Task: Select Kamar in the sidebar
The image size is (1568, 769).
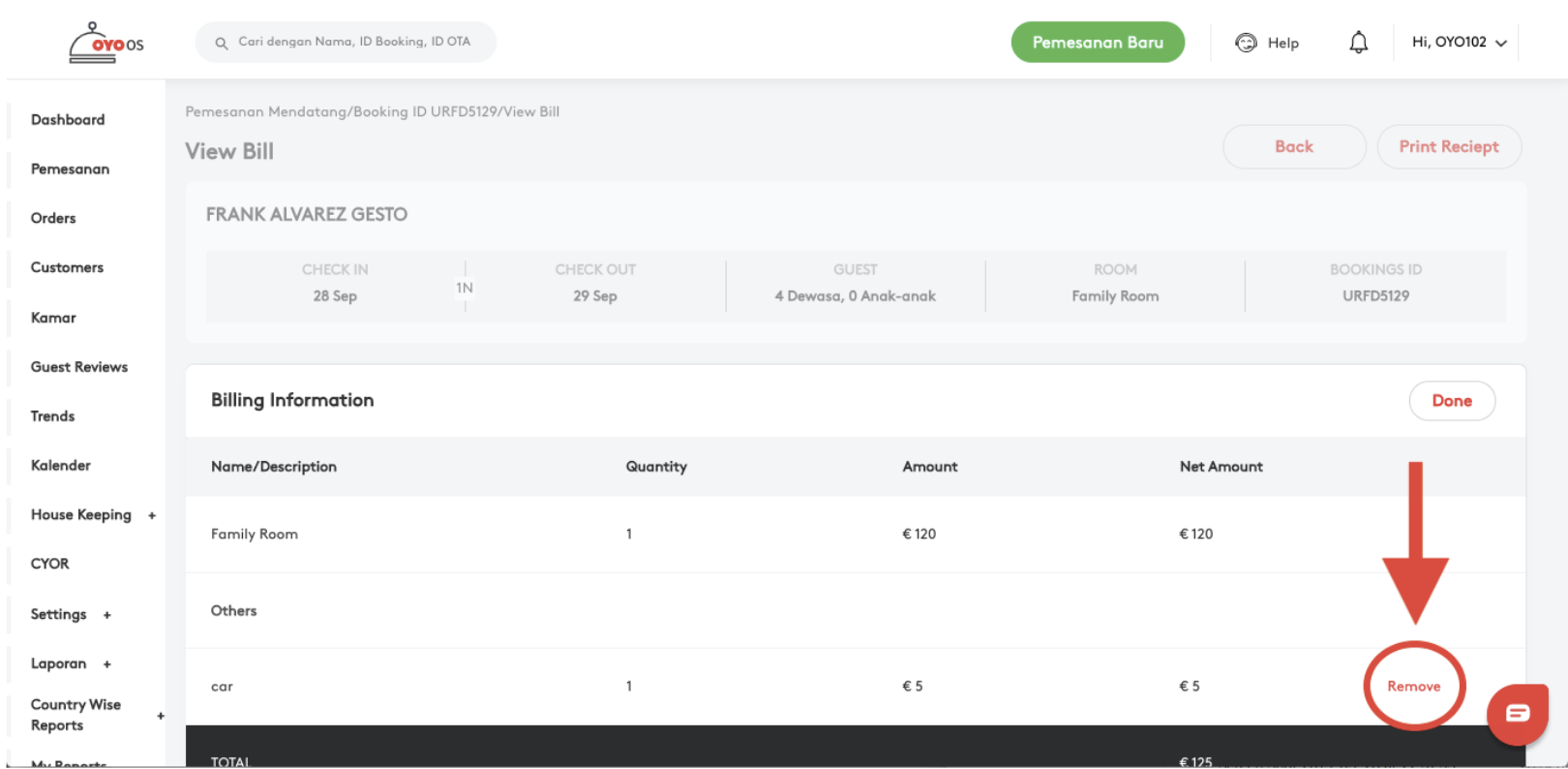Action: point(53,318)
